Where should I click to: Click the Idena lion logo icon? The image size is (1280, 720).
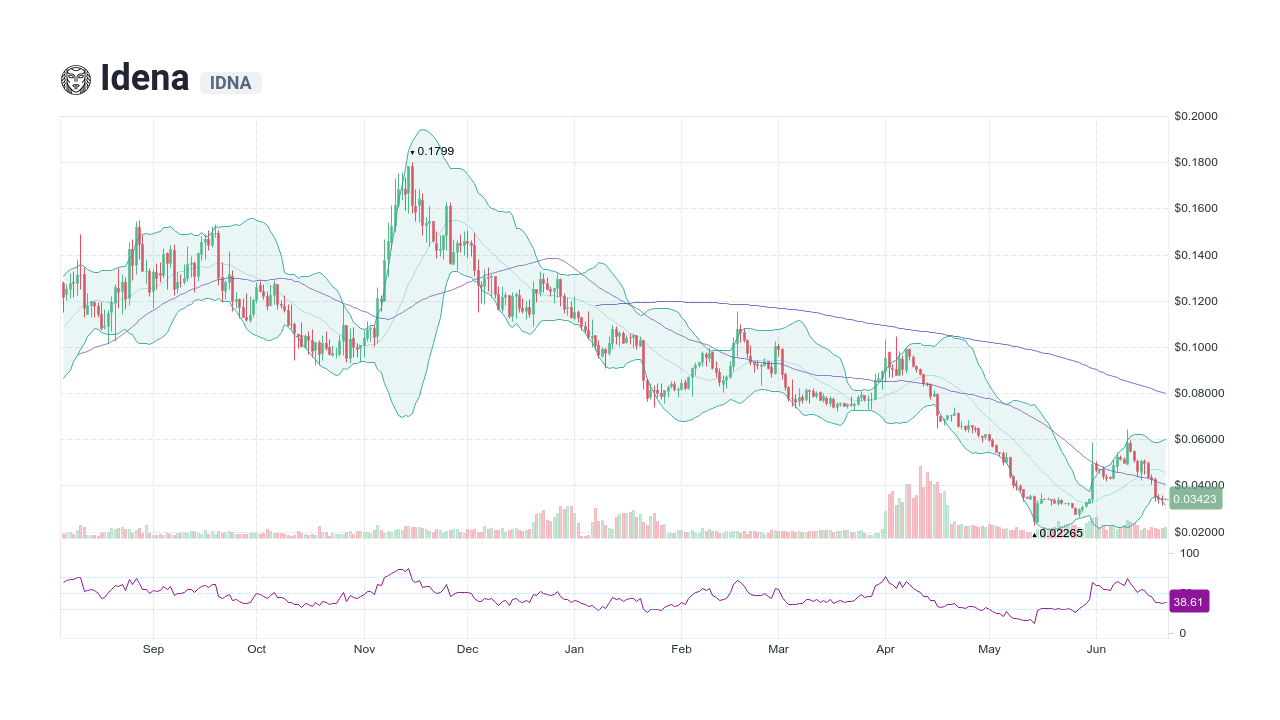[x=74, y=78]
